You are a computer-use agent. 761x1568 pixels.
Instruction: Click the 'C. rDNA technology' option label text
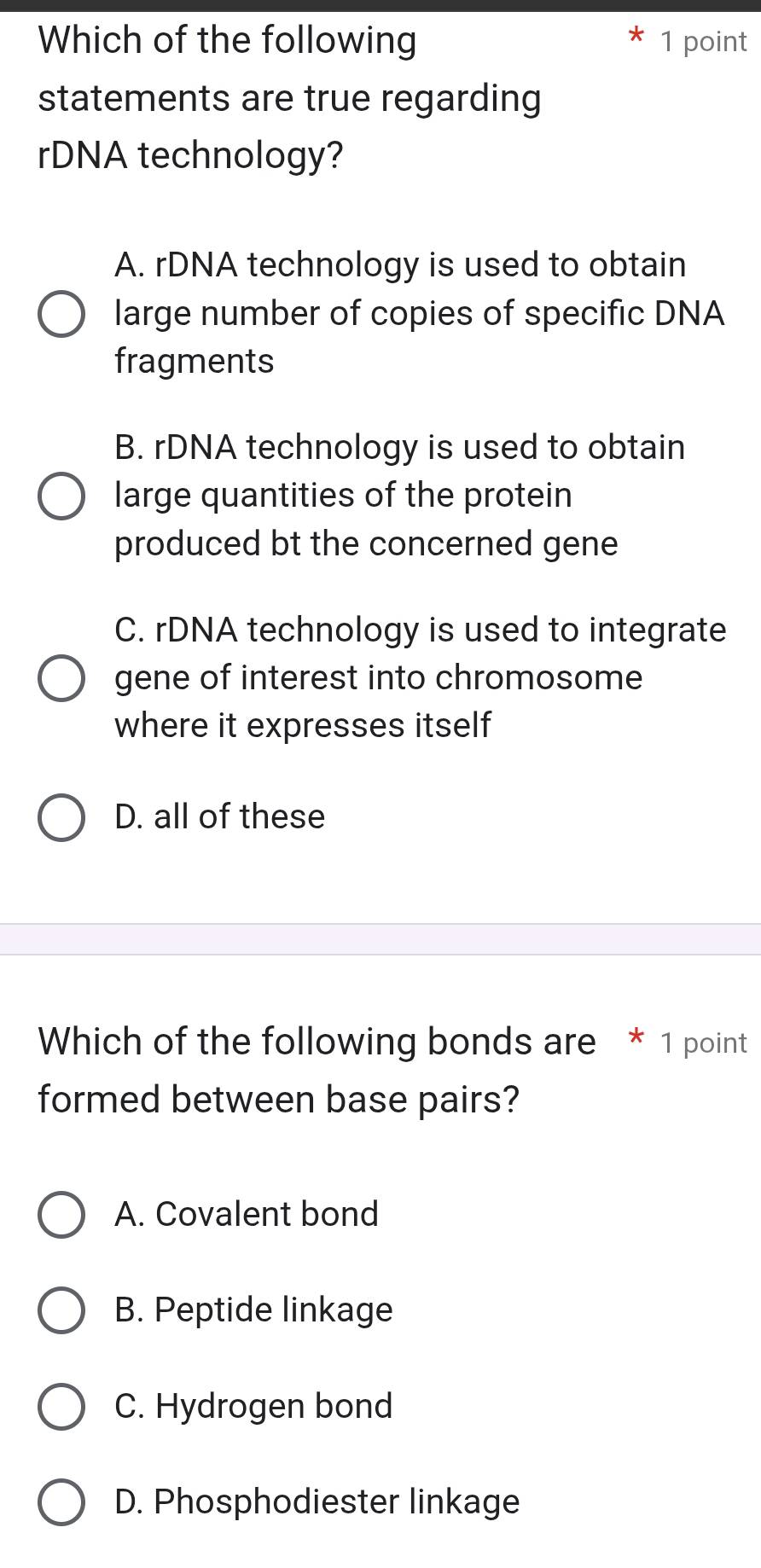tap(420, 678)
